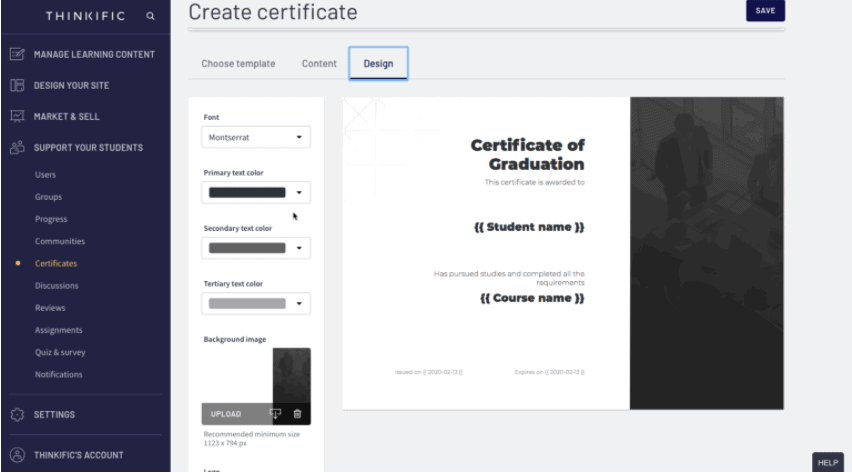Open Discussions in sidebar

point(57,285)
